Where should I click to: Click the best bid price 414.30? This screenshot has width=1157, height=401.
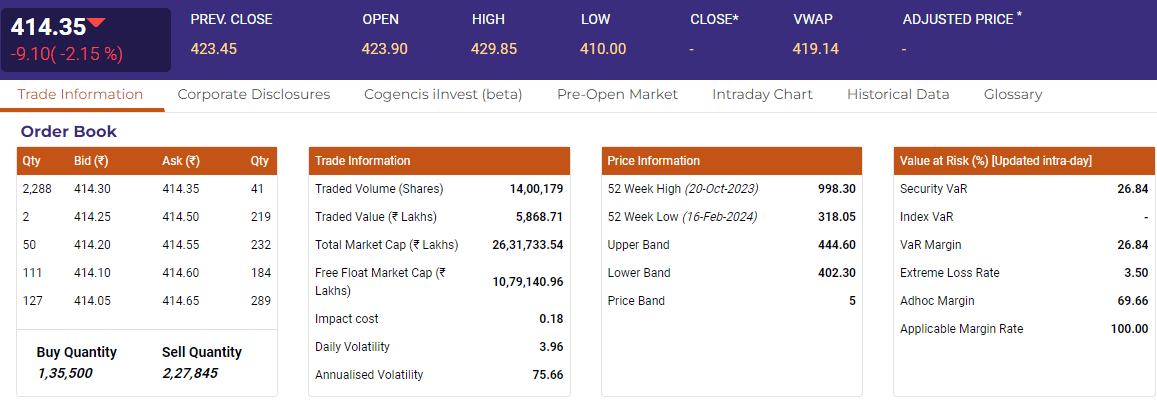point(92,188)
